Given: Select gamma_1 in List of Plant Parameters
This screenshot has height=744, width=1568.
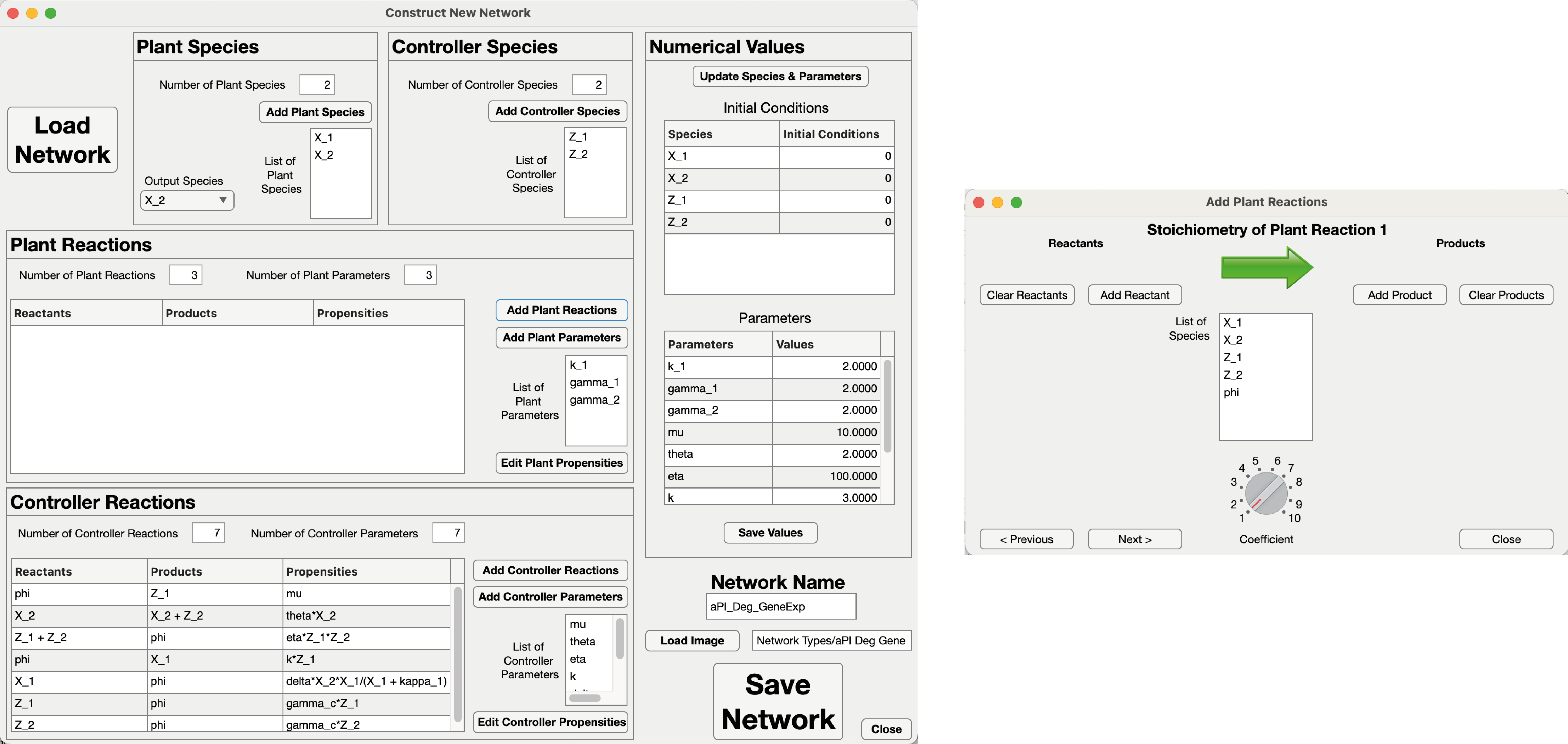Looking at the screenshot, I should (596, 382).
